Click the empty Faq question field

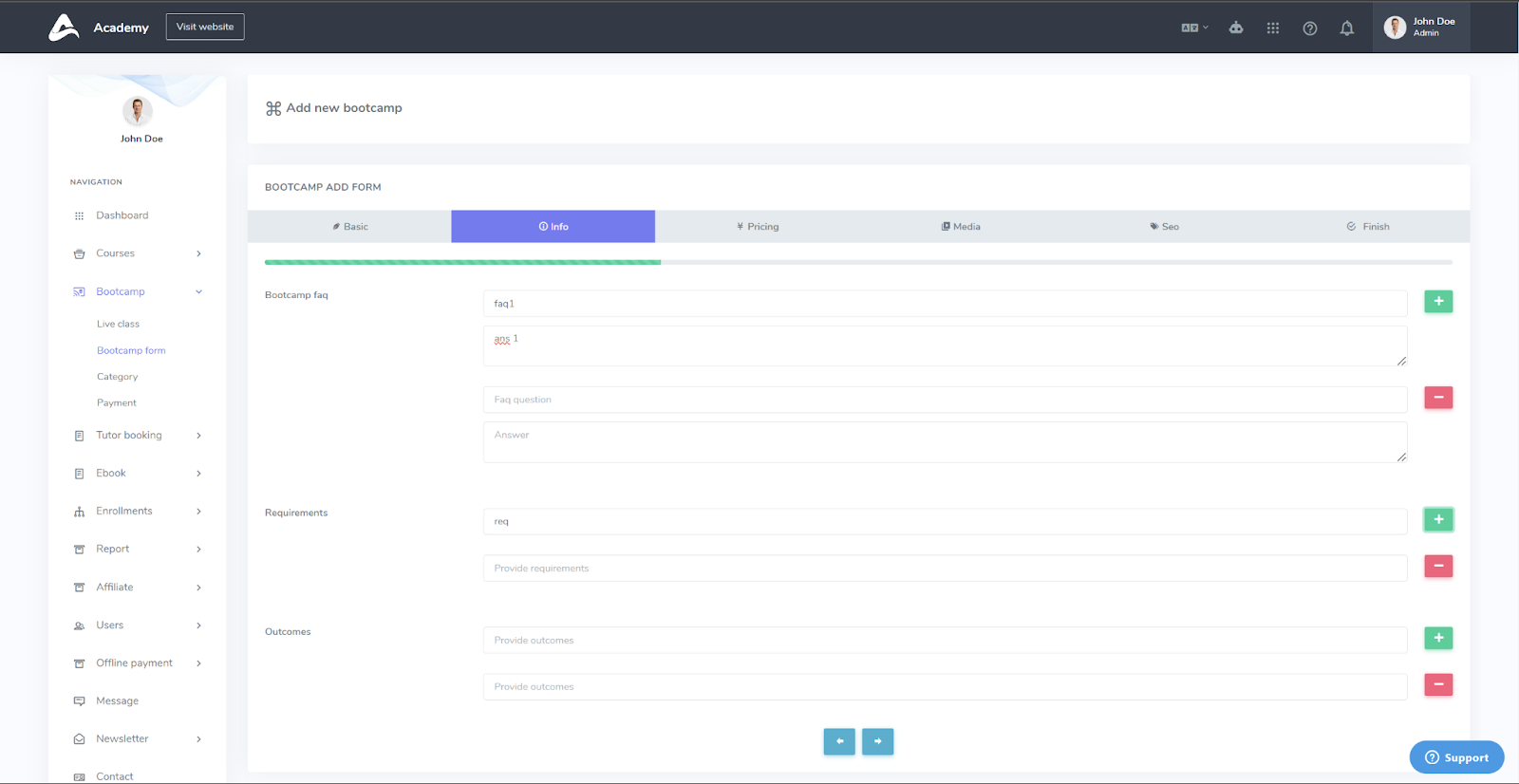(x=944, y=400)
